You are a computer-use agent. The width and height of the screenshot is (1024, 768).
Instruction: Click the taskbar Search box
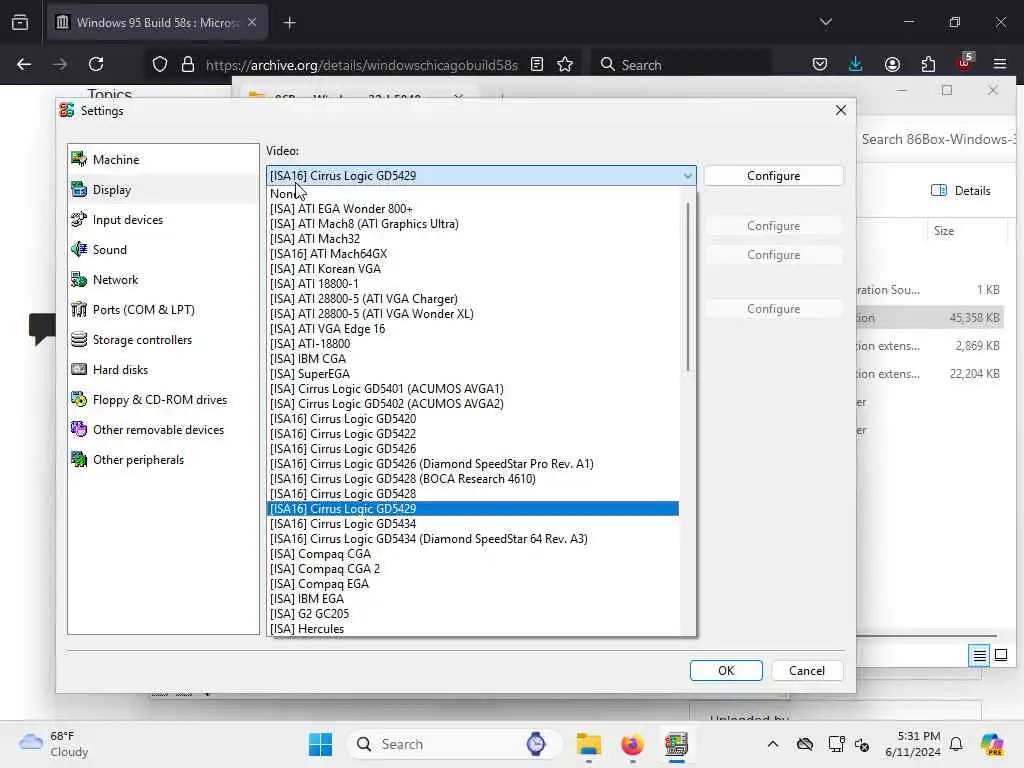[455, 744]
